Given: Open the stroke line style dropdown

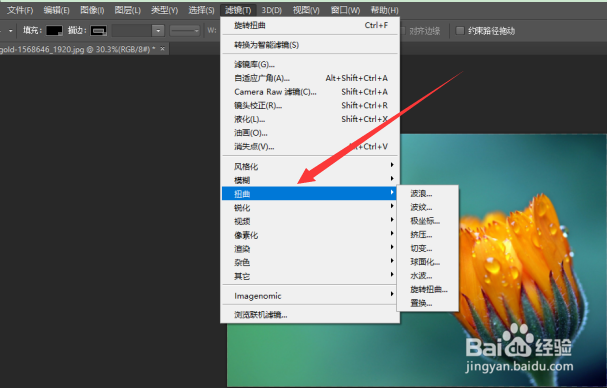Looking at the screenshot, I should pos(185,31).
